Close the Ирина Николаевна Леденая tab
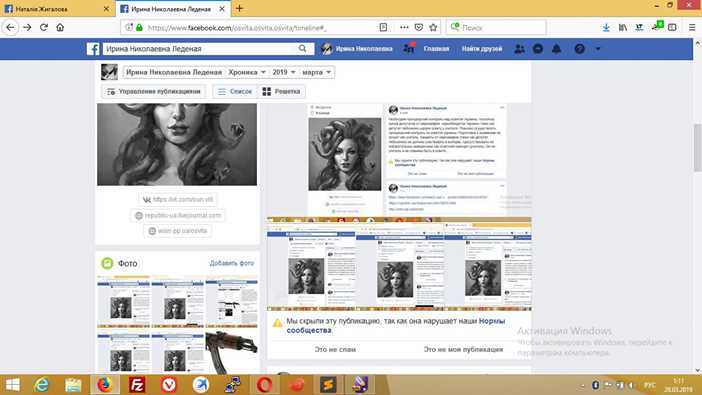This screenshot has height=395, width=702. click(x=222, y=9)
